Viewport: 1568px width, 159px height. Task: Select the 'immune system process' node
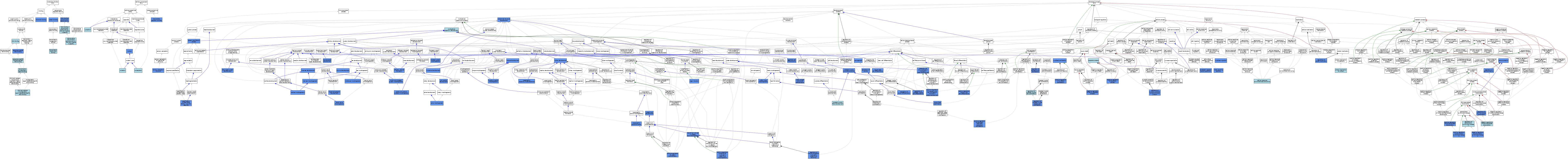344,11
